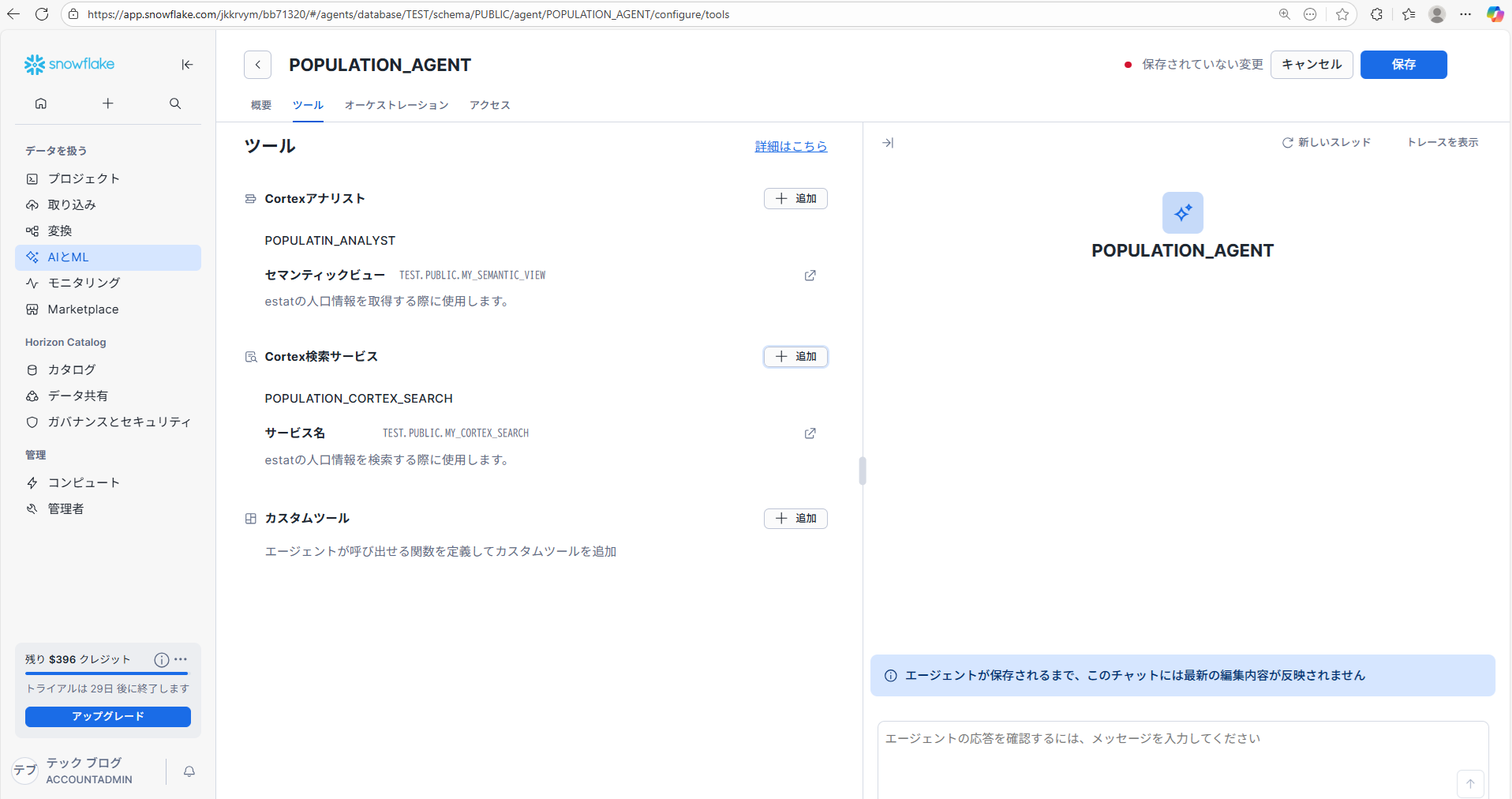This screenshot has width=1512, height=799.
Task: Add a カスタムツール
Action: pos(795,518)
